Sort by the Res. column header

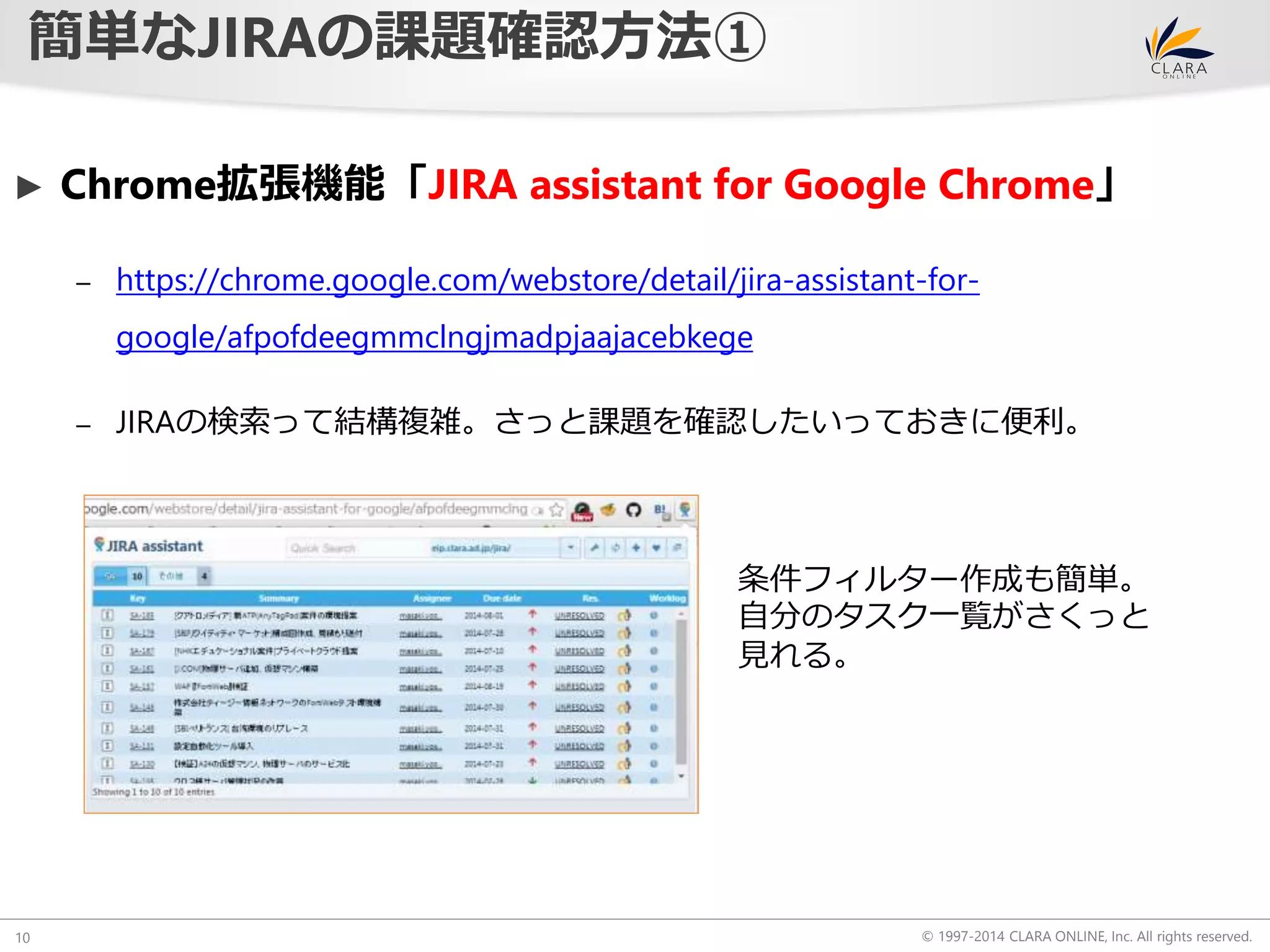pos(590,598)
